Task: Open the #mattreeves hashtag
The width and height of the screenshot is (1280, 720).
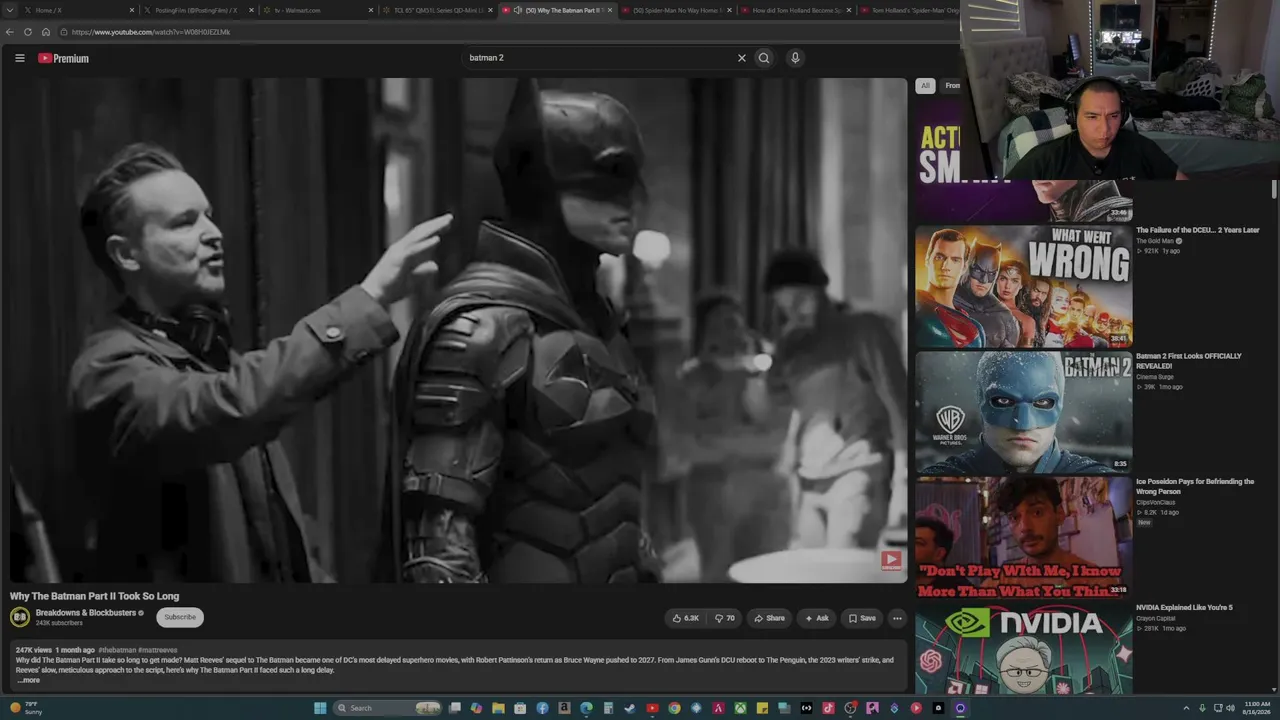Action: 157,650
